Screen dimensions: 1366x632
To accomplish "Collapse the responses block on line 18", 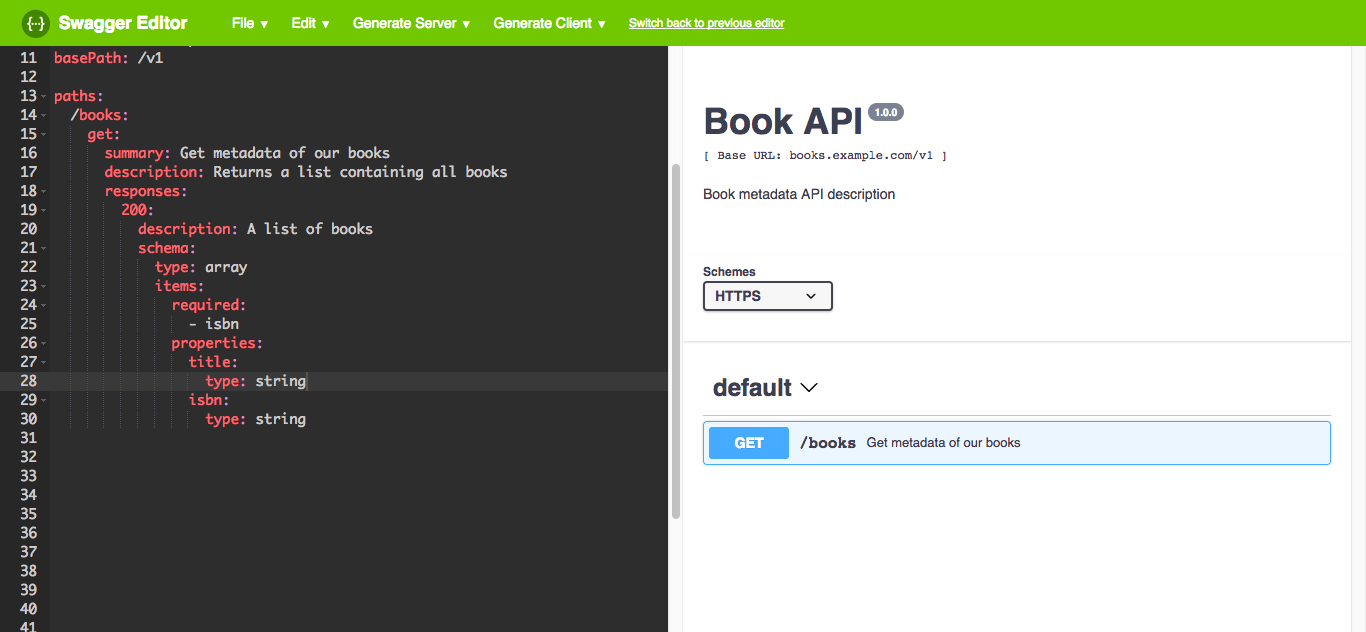I will [42, 190].
